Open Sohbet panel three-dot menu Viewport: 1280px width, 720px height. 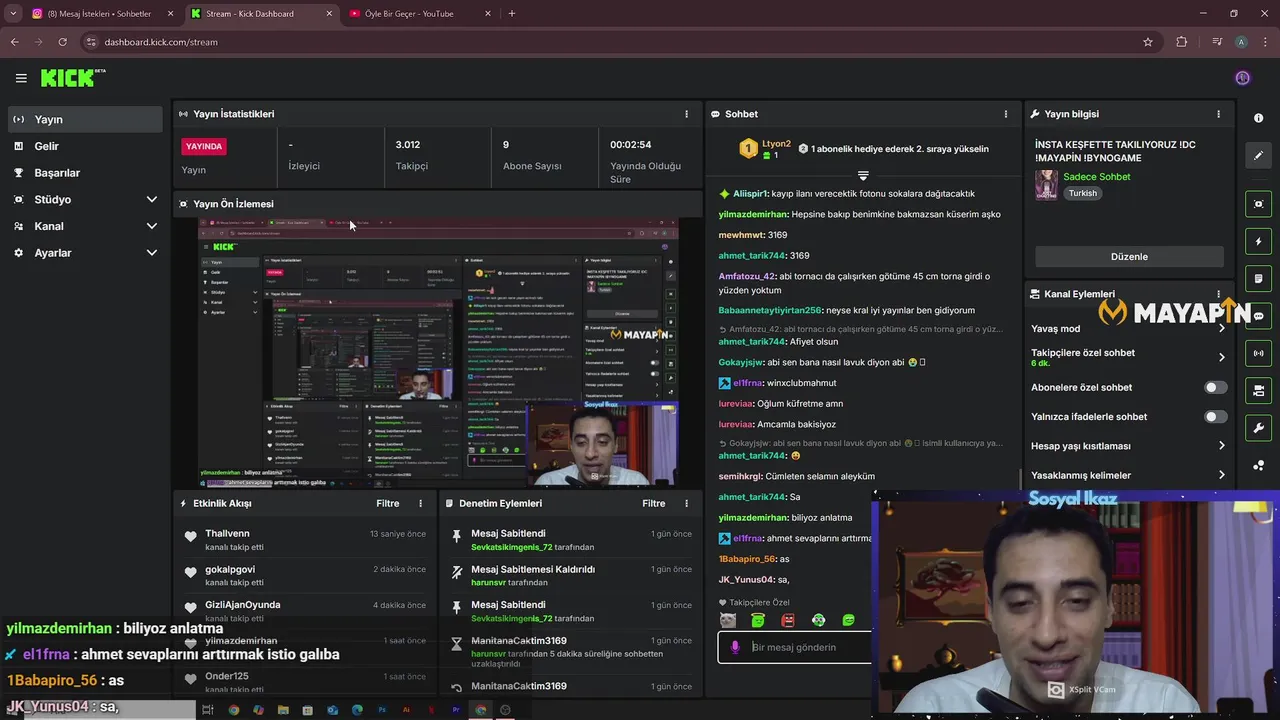pos(1005,114)
